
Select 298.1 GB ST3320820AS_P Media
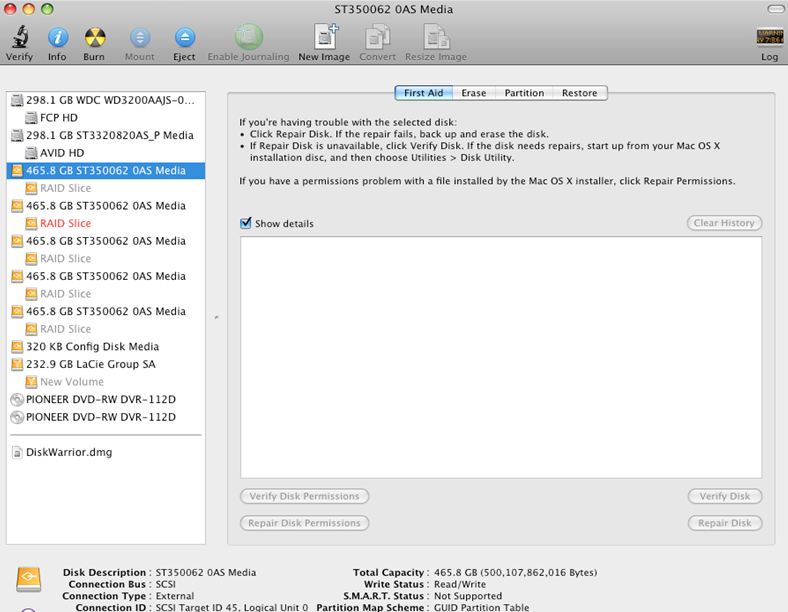click(106, 135)
